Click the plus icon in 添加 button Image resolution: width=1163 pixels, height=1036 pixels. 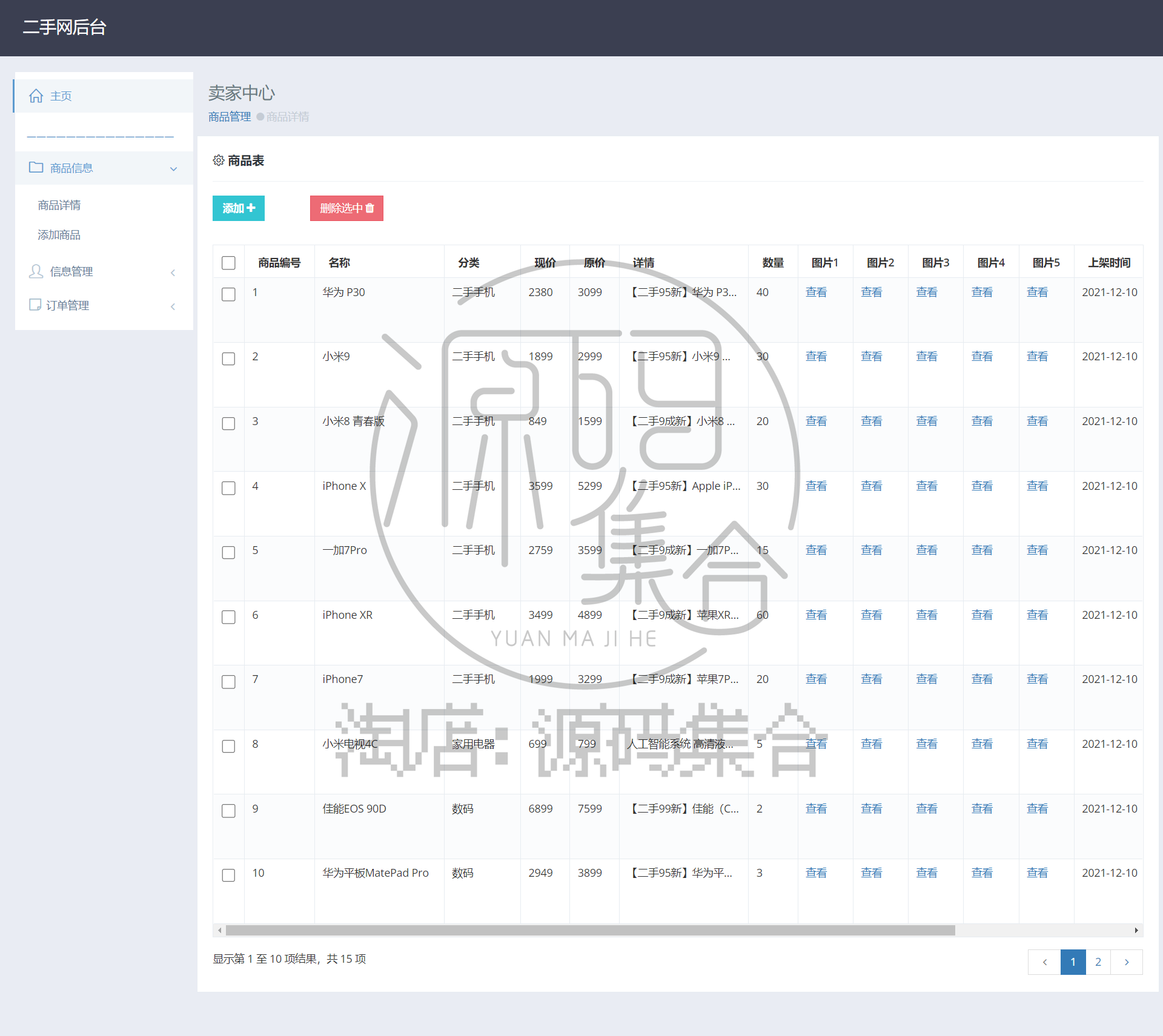[x=251, y=208]
